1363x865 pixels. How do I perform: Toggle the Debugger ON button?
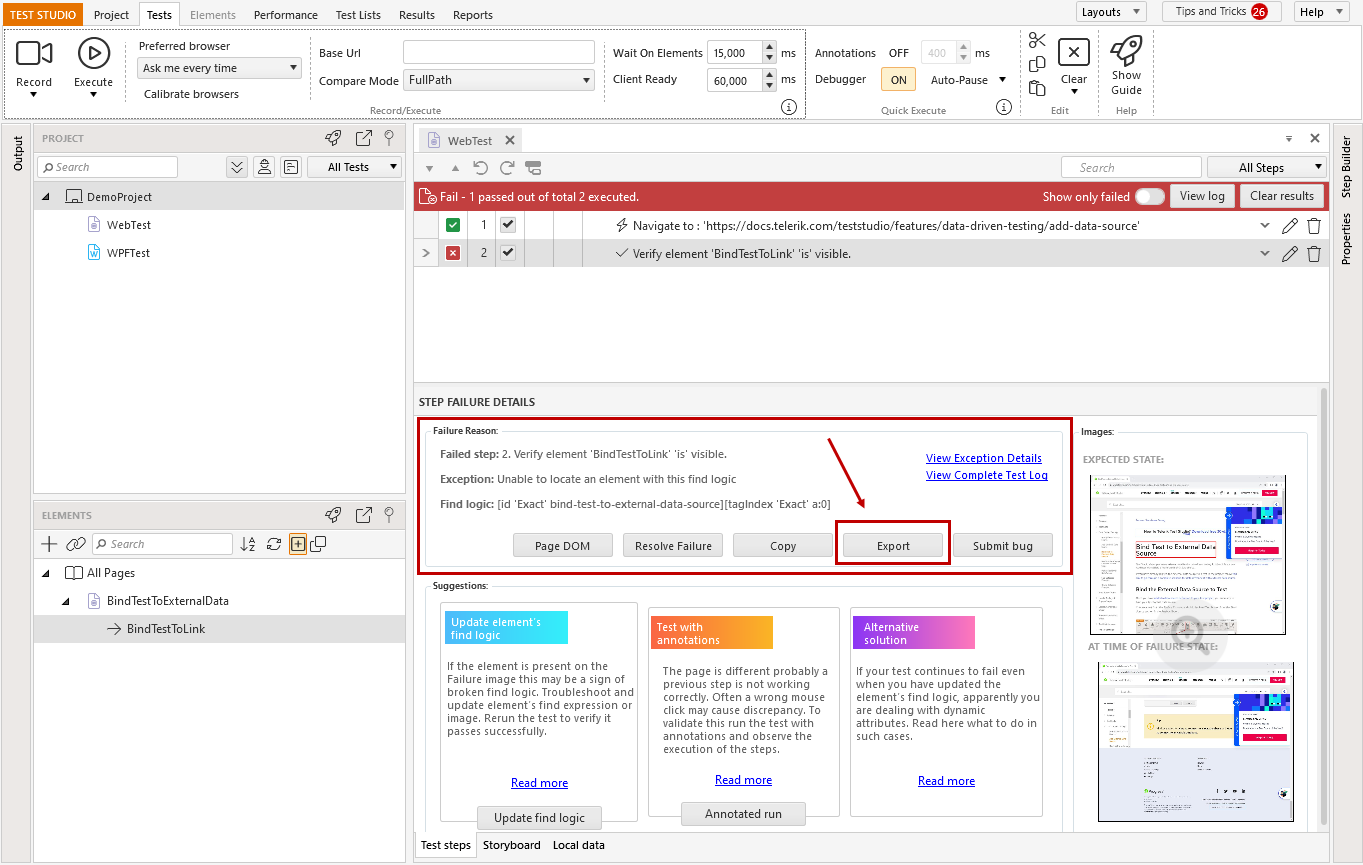pos(898,80)
